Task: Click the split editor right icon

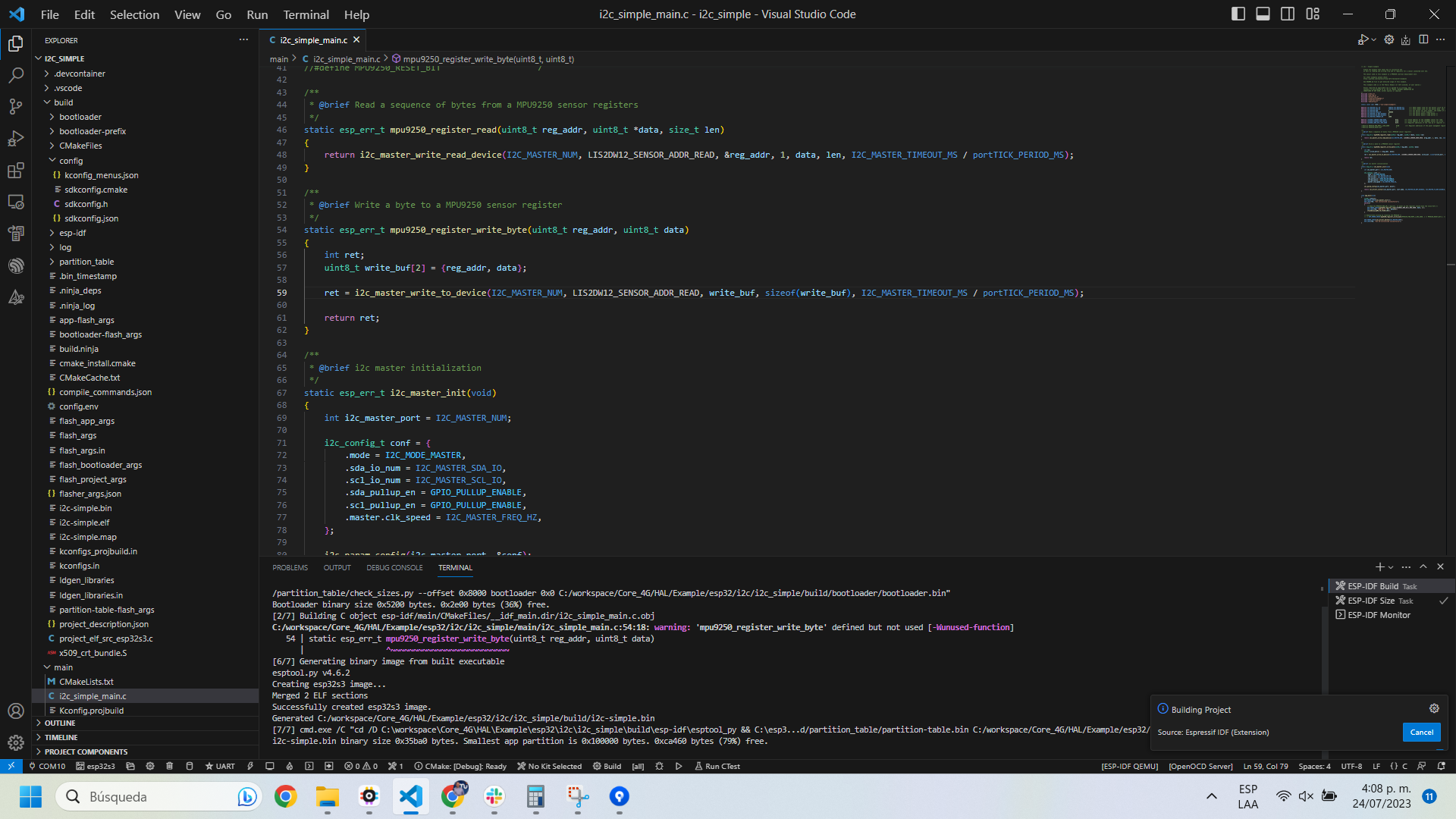Action: pyautogui.click(x=1423, y=39)
